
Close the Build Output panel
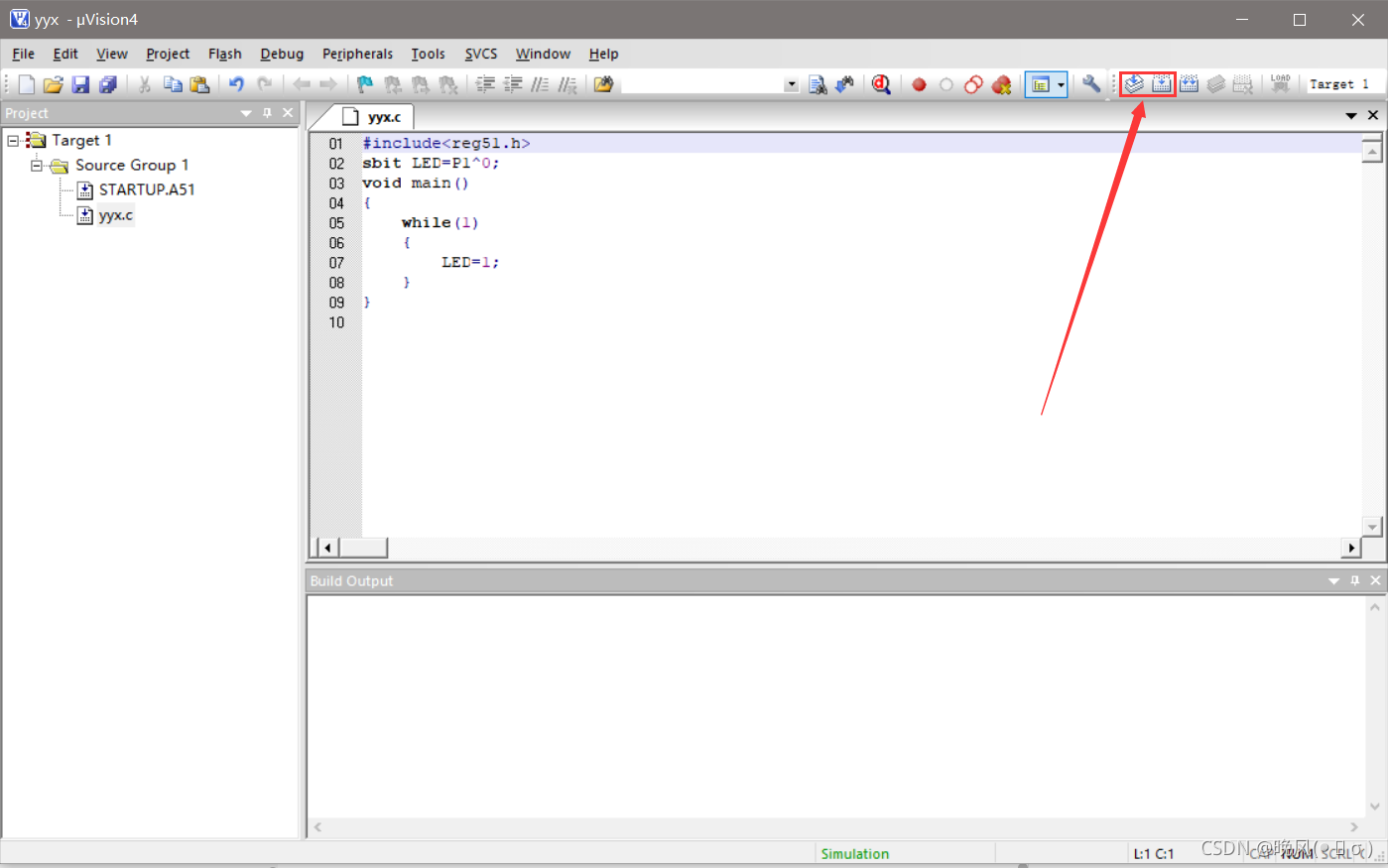(x=1376, y=581)
